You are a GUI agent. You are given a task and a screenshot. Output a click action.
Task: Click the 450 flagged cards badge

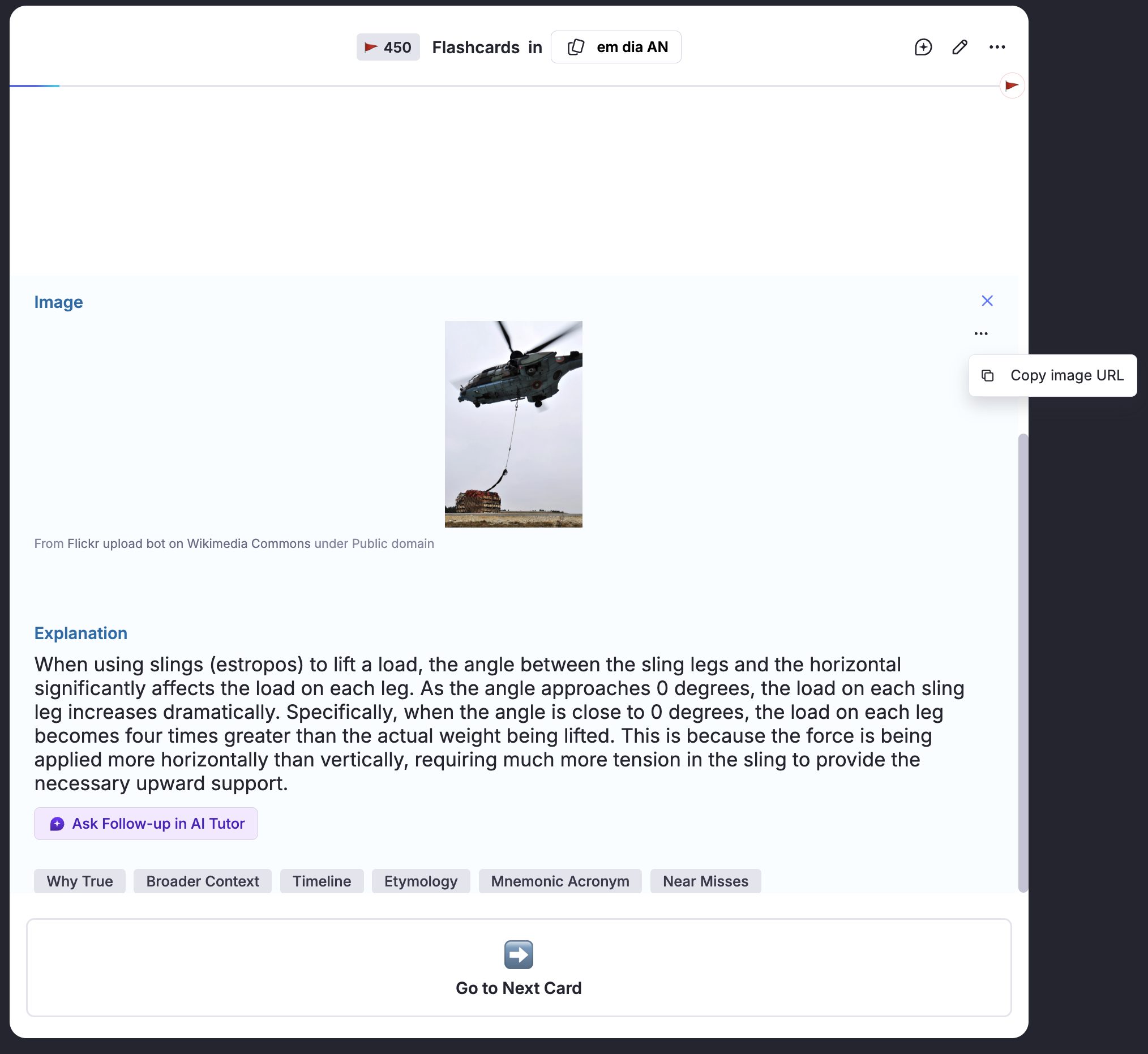(388, 48)
